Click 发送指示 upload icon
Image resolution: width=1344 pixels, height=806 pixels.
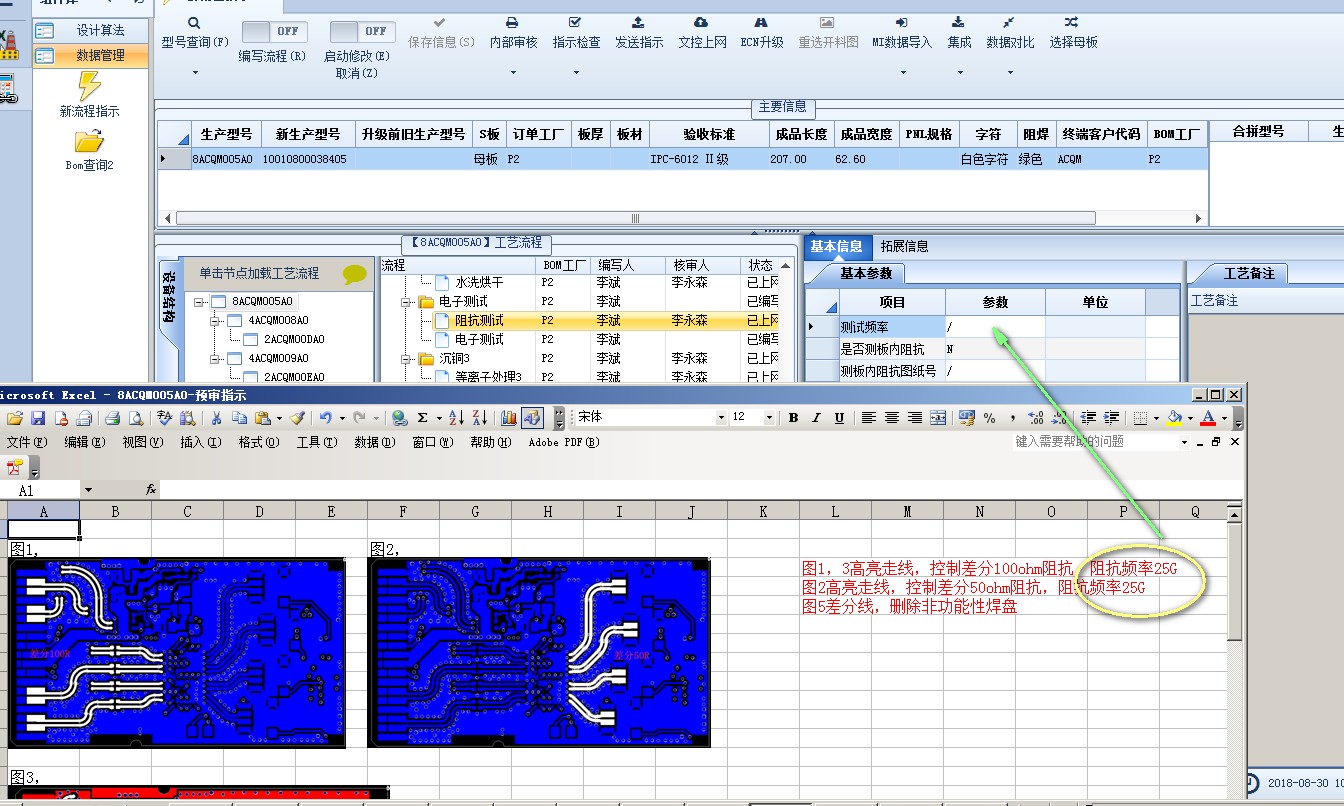(x=638, y=23)
